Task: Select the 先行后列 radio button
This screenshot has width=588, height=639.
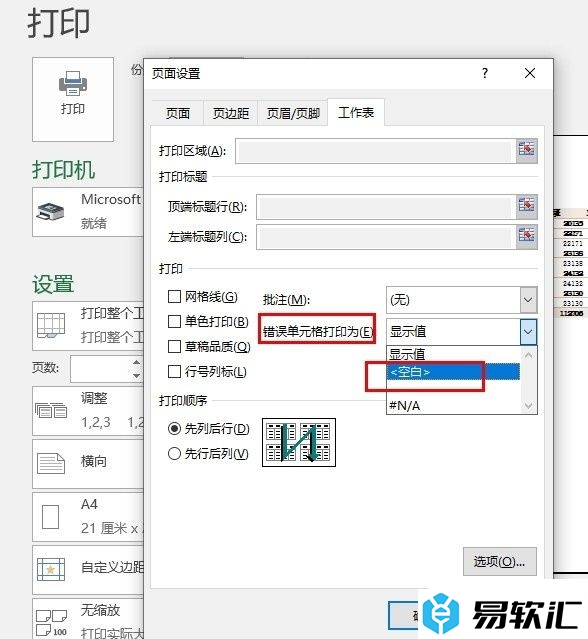Action: tap(174, 454)
